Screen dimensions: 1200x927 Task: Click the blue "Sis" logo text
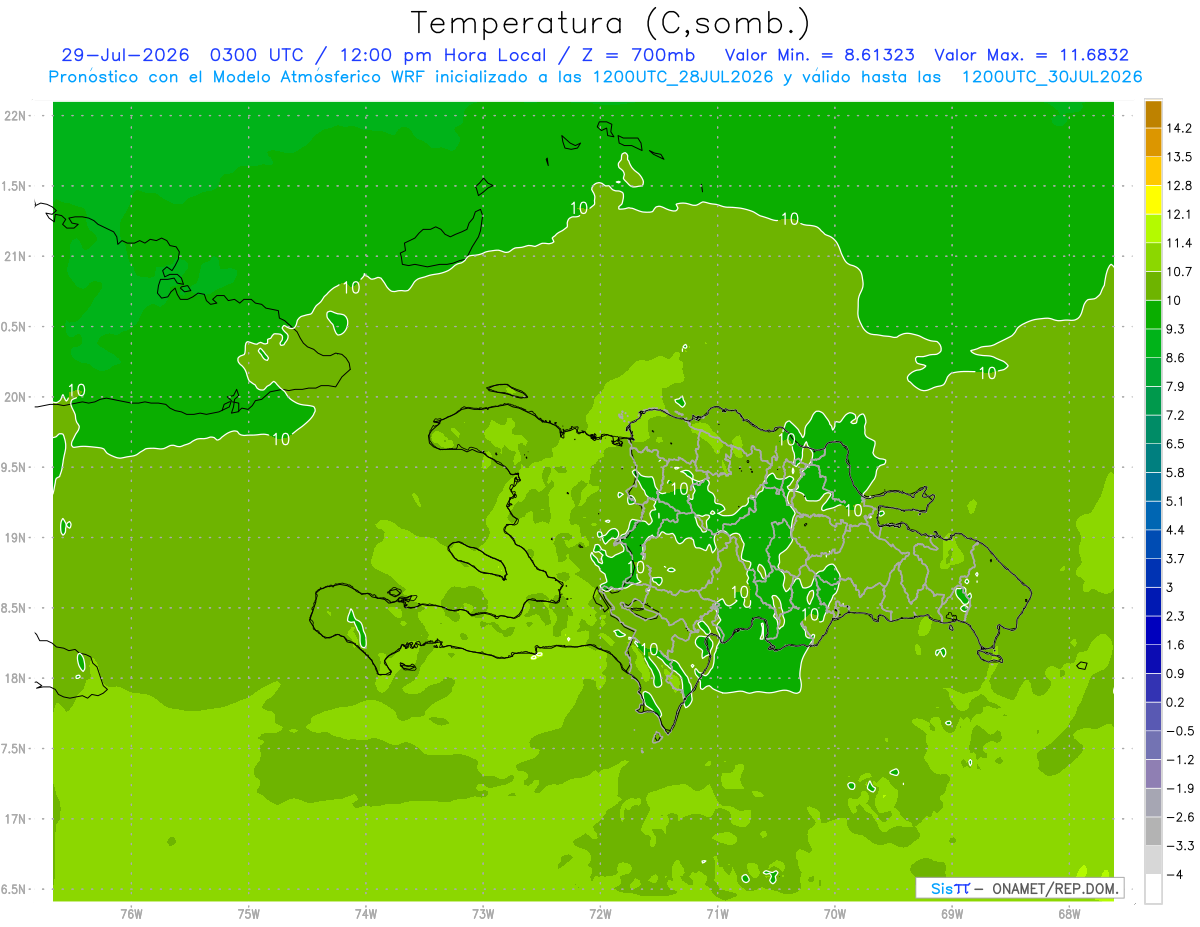pyautogui.click(x=942, y=889)
